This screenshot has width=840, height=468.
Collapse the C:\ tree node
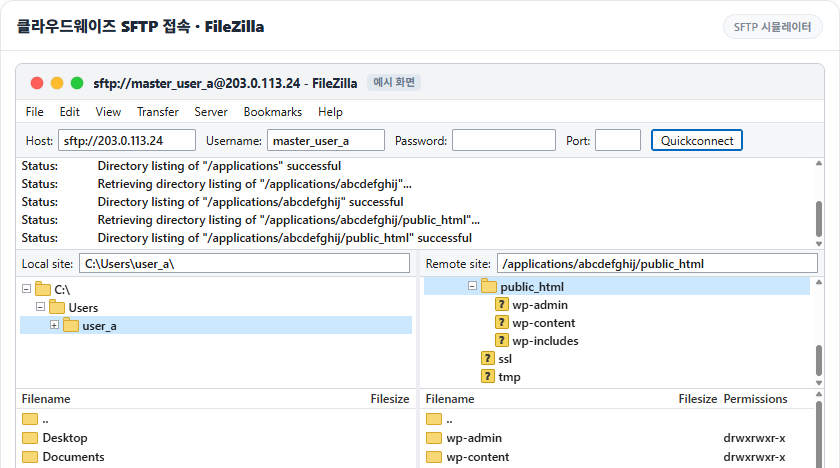(x=26, y=289)
